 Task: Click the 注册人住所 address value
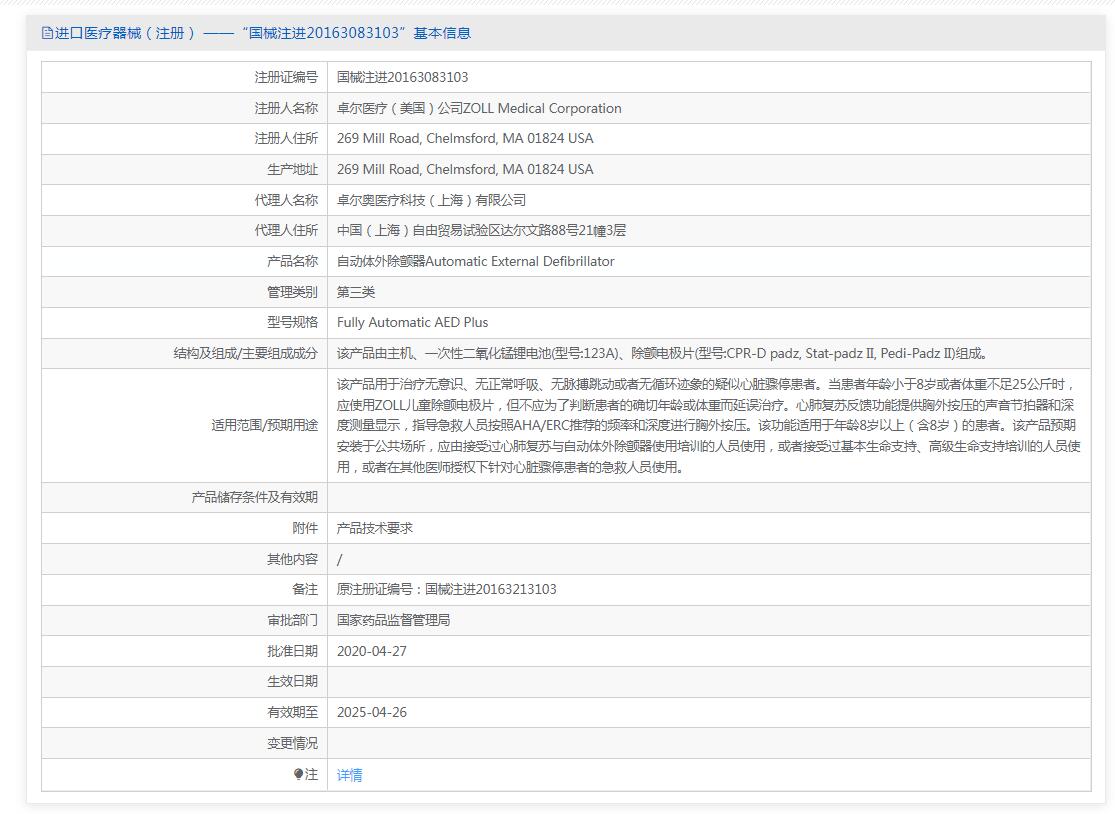(465, 138)
